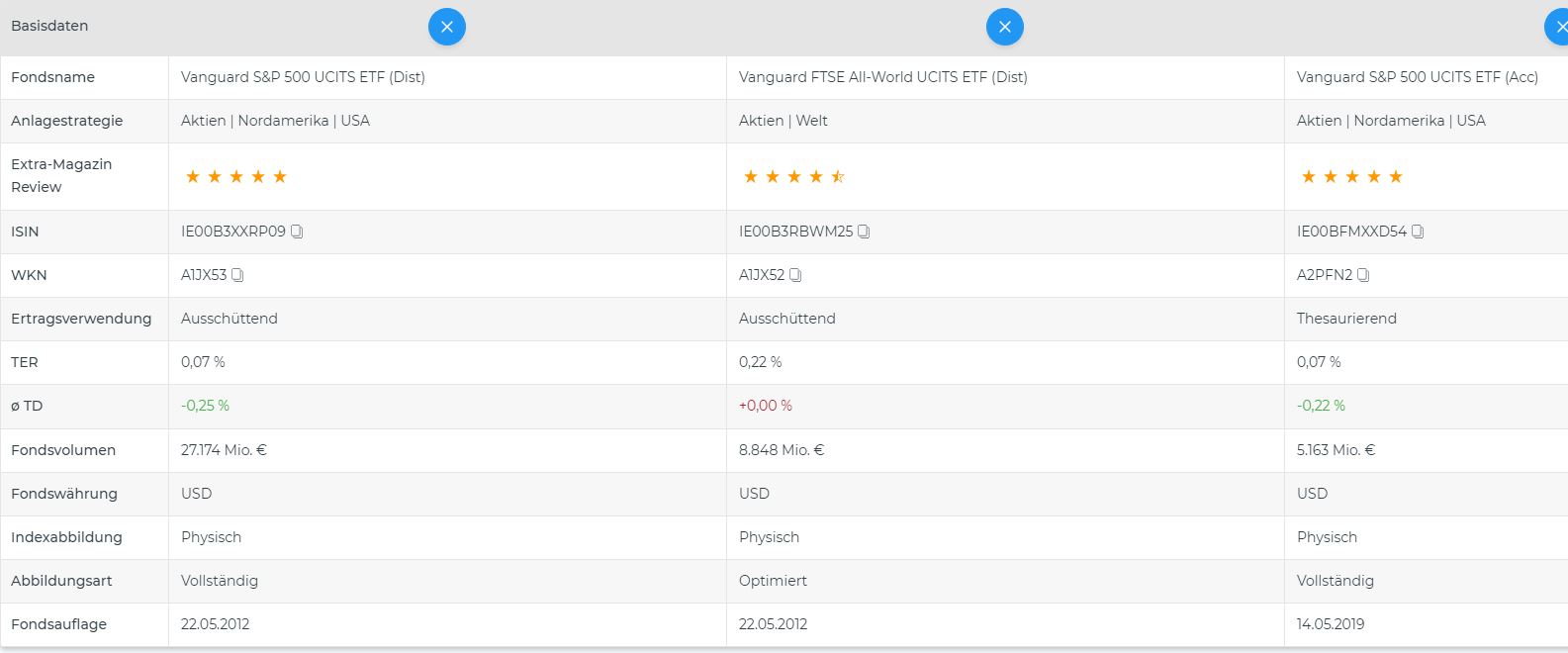The width and height of the screenshot is (1568, 653).
Task: Copy the ISIN IE00B3RBWM25
Action: coord(864,232)
